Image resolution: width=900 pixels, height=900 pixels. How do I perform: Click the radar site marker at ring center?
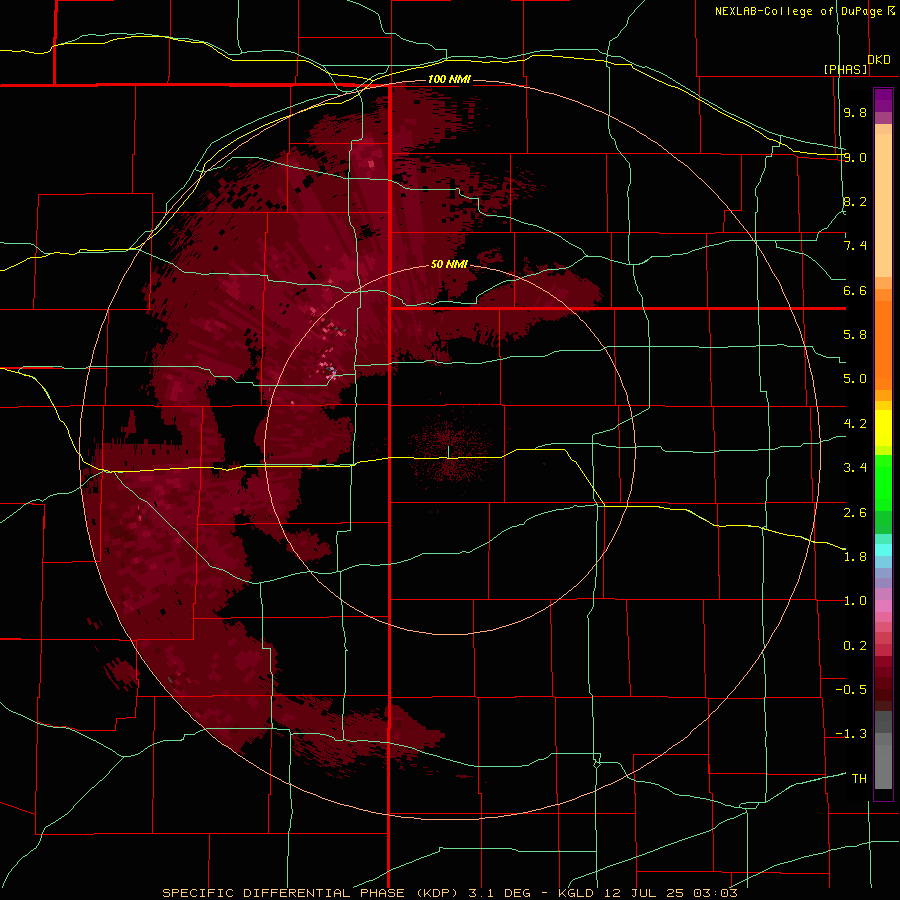point(448,451)
